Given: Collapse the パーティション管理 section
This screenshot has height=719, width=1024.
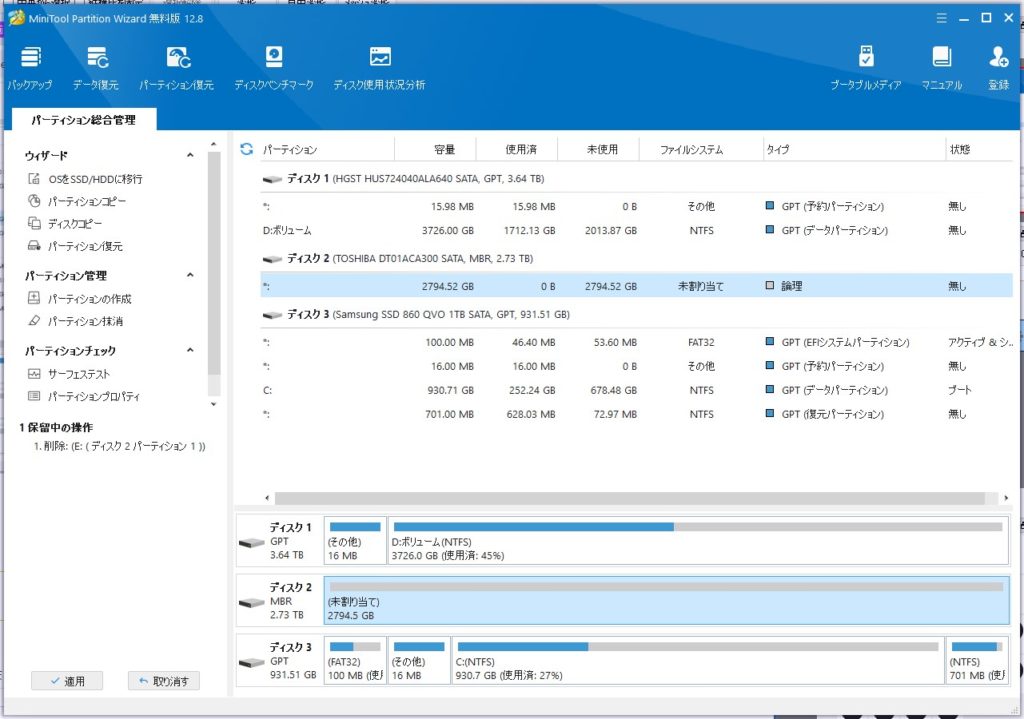Looking at the screenshot, I should (x=189, y=275).
